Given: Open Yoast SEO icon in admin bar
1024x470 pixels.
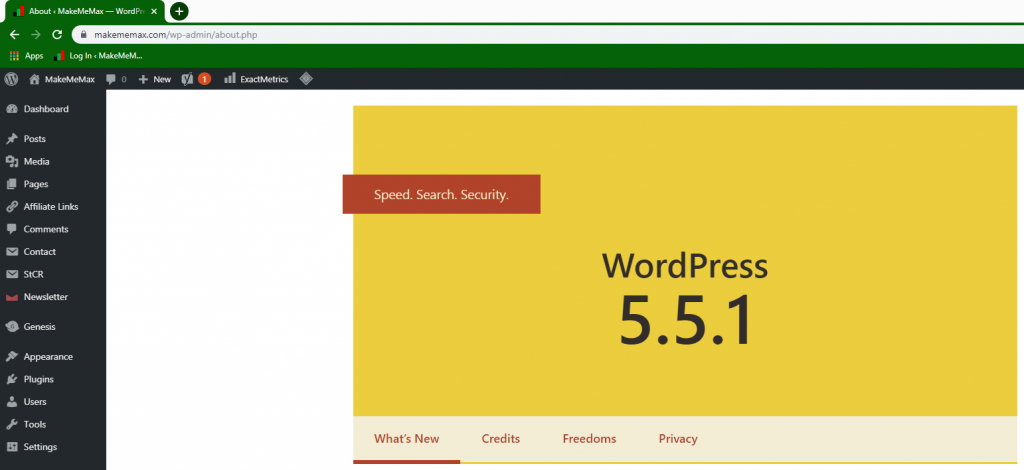Looking at the screenshot, I should (187, 79).
